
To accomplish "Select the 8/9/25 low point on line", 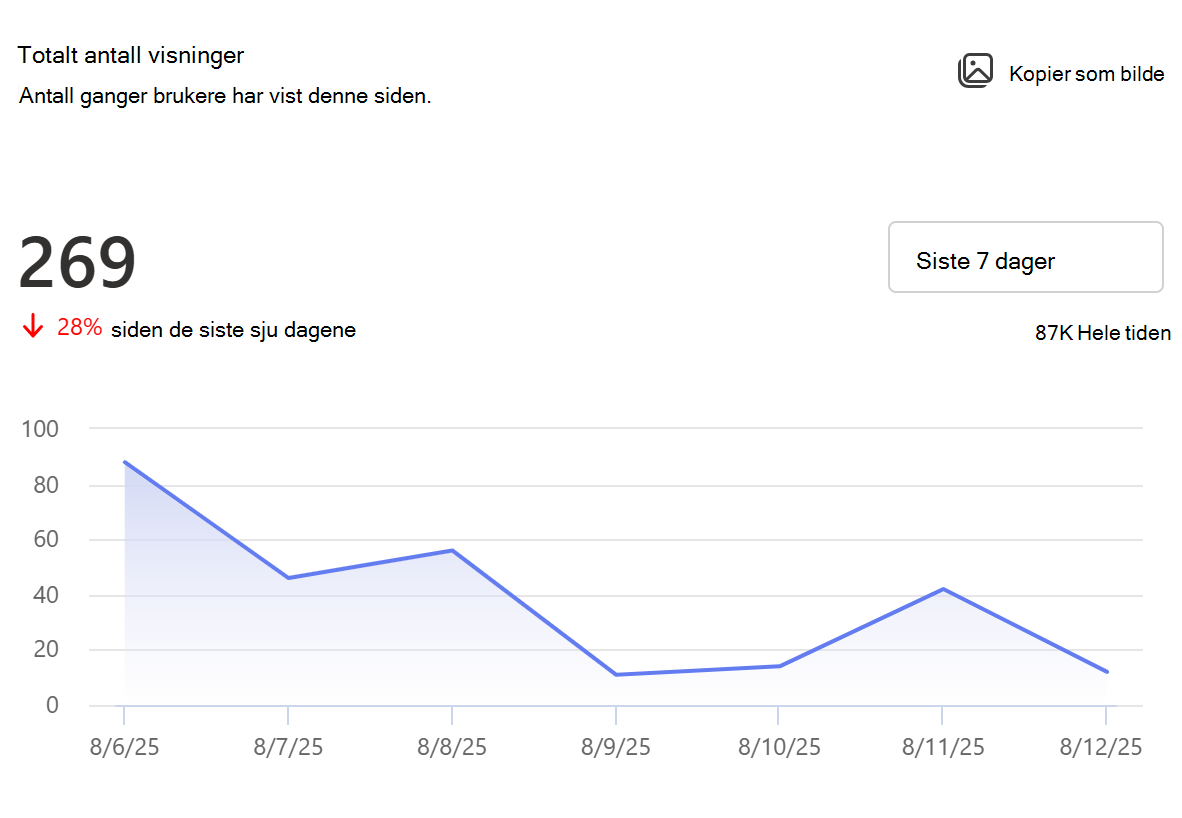I will (x=616, y=674).
